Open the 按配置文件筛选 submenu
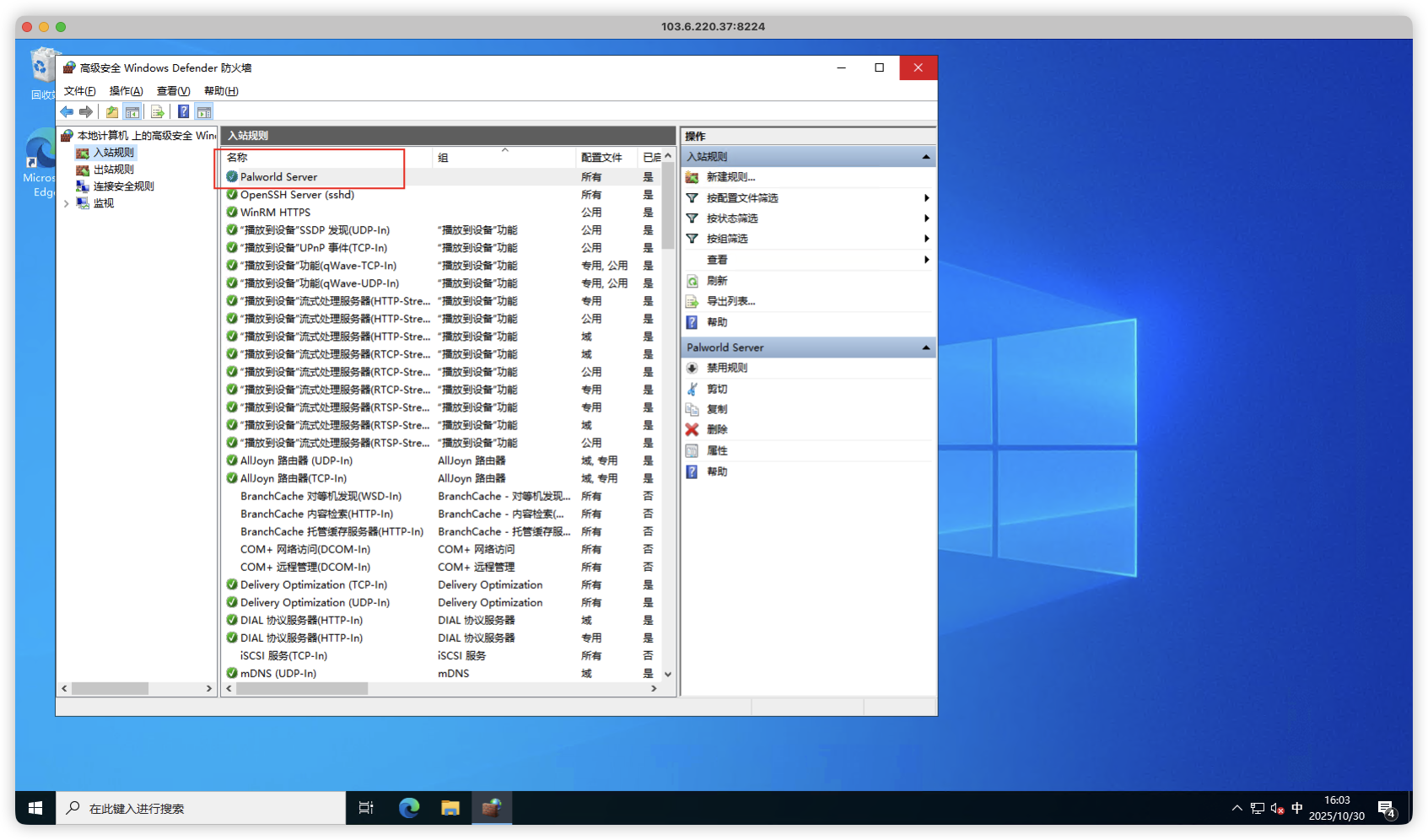The width and height of the screenshot is (1428, 840). coord(741,198)
